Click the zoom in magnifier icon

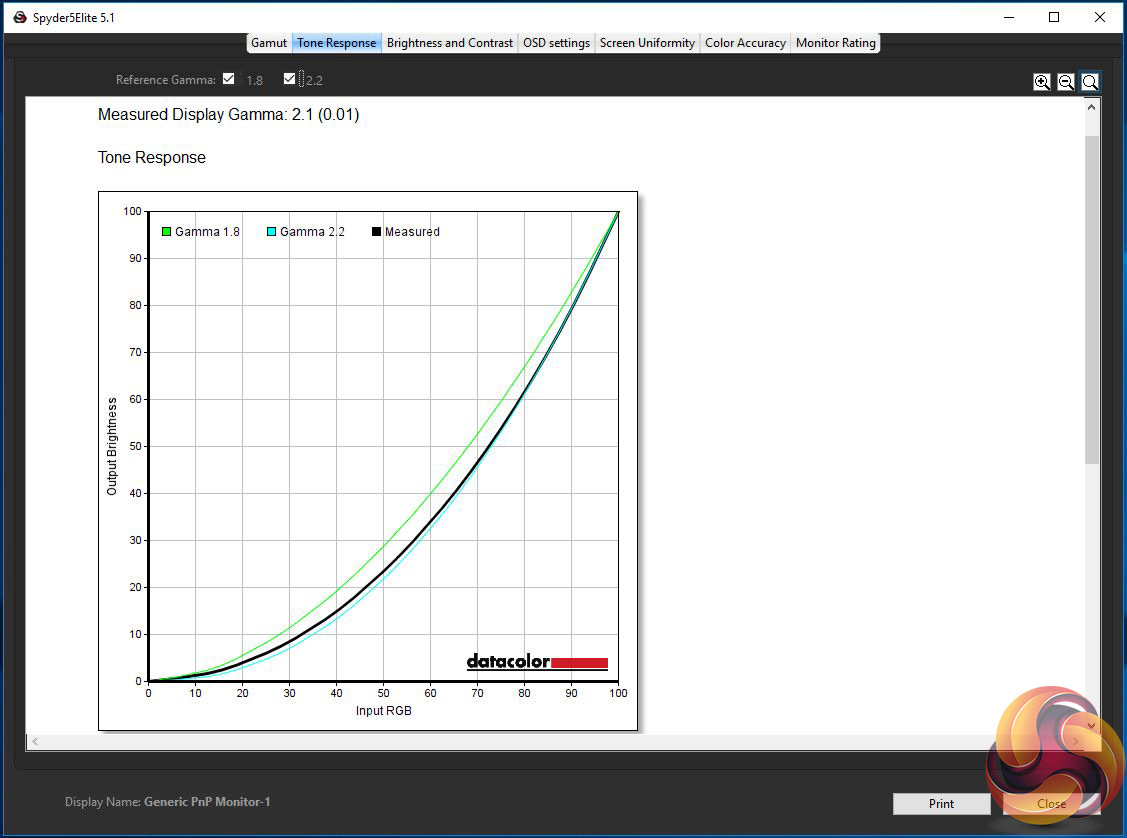[1041, 82]
